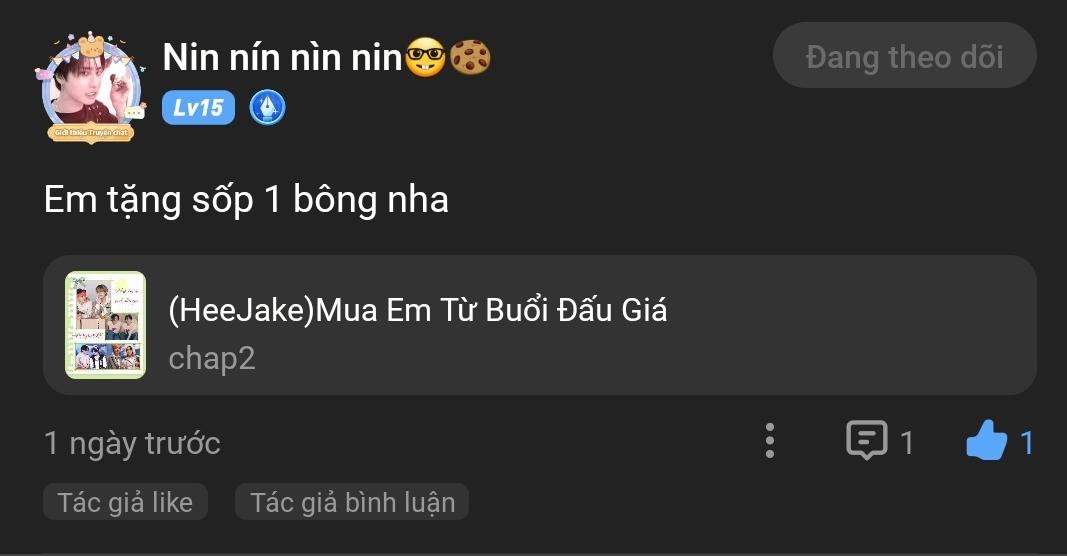Screen dimensions: 1067x556
Task: Tap the "Giới thiệu Truyện chat" avatar frame label
Action: tap(92, 131)
